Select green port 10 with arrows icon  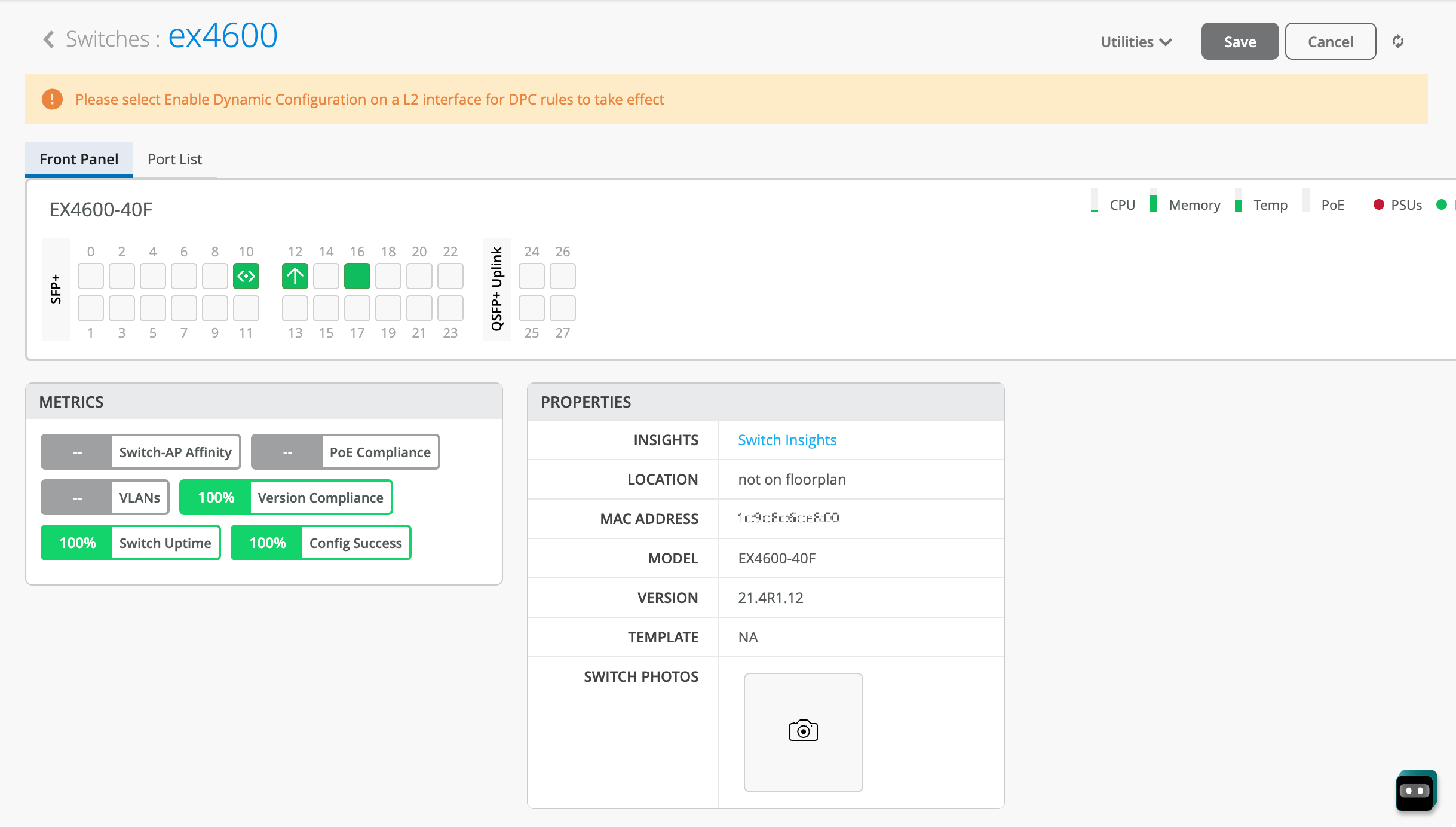tap(246, 276)
